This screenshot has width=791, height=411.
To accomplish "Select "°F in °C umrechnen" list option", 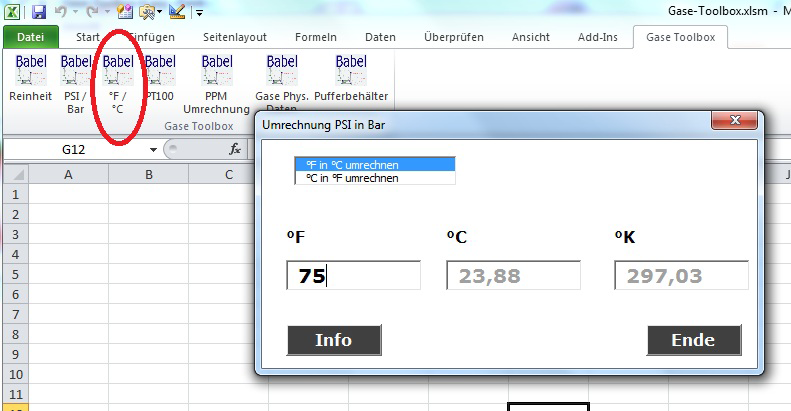I will click(x=374, y=164).
